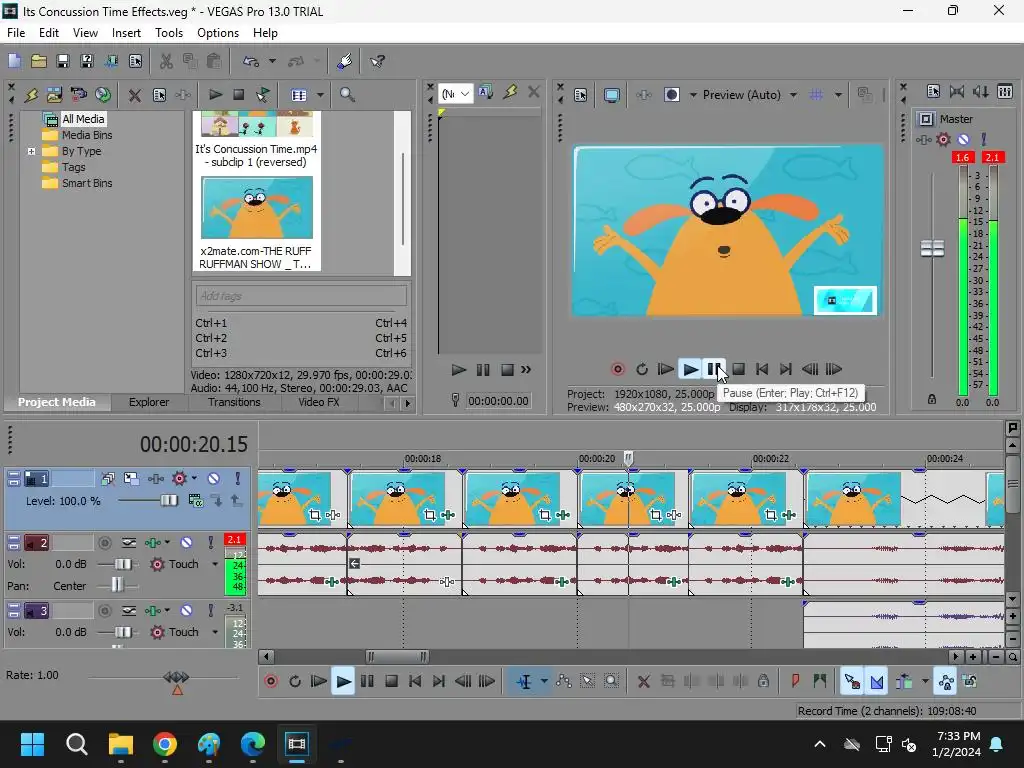Remove selected media with the X icon
Viewport: 1024px width, 768px height.
[x=135, y=95]
